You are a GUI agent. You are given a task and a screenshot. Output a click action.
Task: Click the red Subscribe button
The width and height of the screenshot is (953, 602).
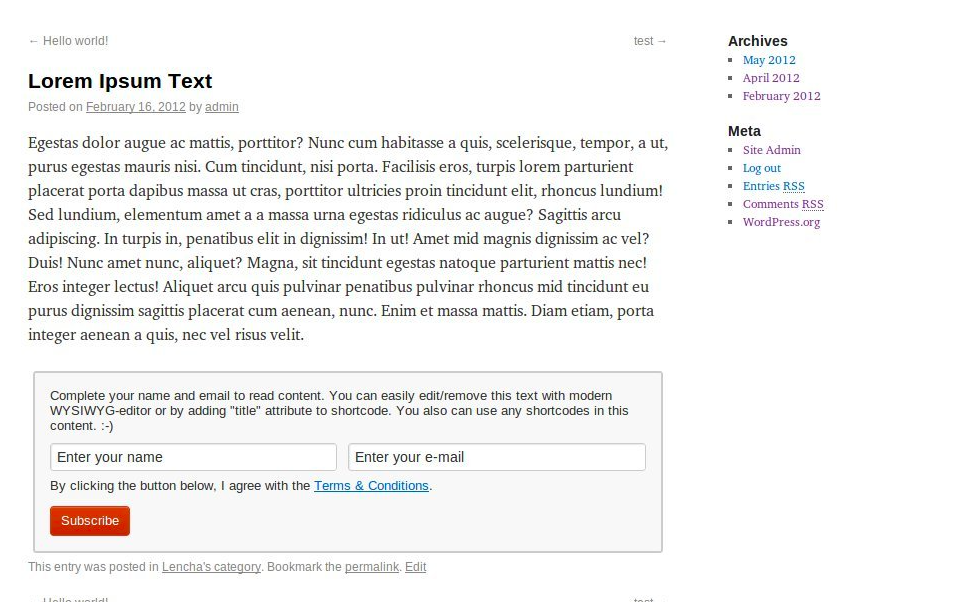tap(90, 521)
